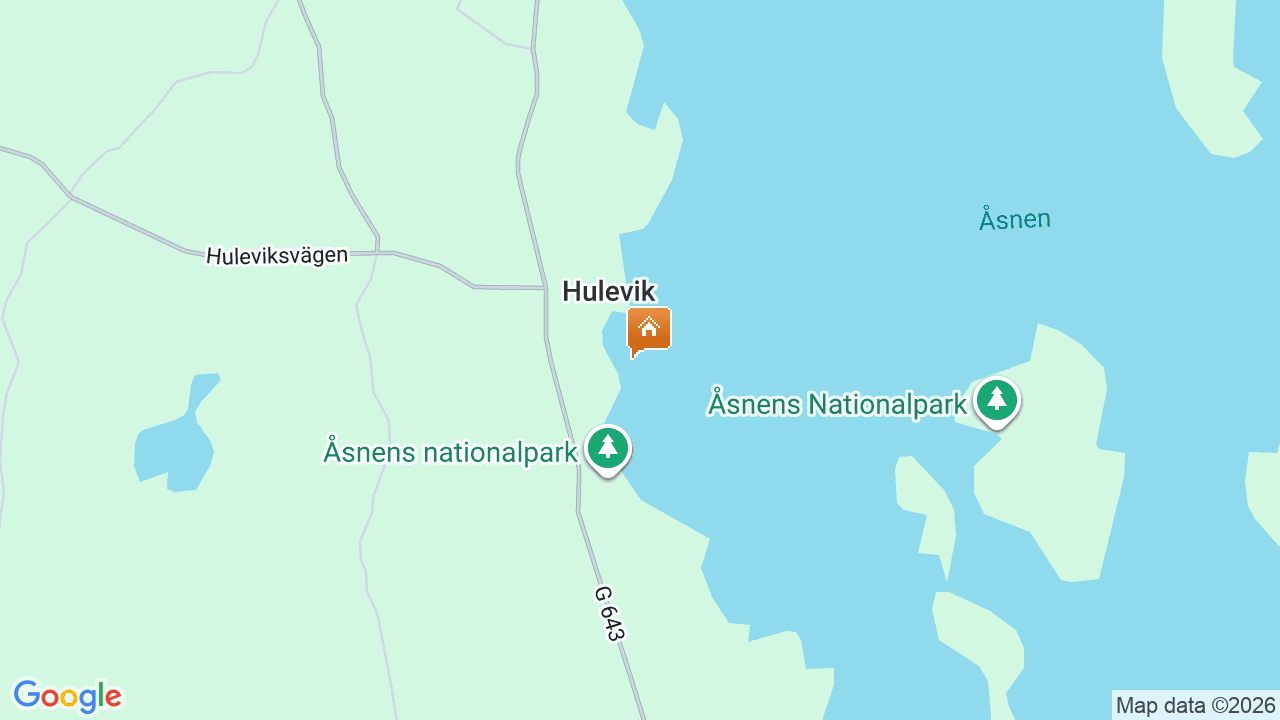Screen dimensions: 1280x720
Task: Click the Hulevik place label
Action: (609, 291)
